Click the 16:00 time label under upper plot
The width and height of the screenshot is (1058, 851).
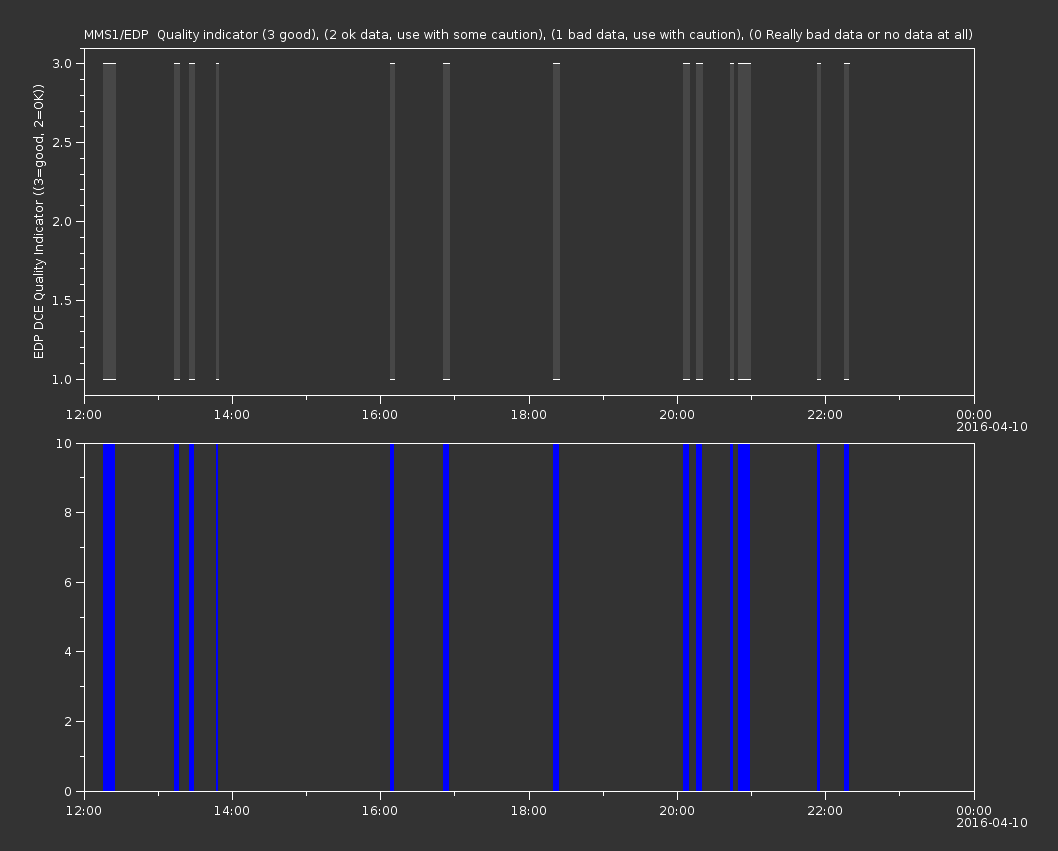[x=380, y=414]
